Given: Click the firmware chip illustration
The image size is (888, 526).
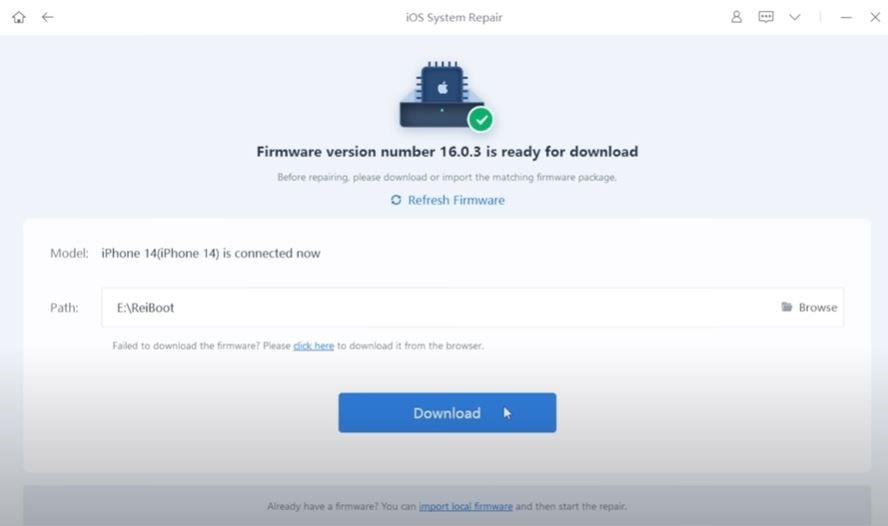Looking at the screenshot, I should pyautogui.click(x=442, y=95).
